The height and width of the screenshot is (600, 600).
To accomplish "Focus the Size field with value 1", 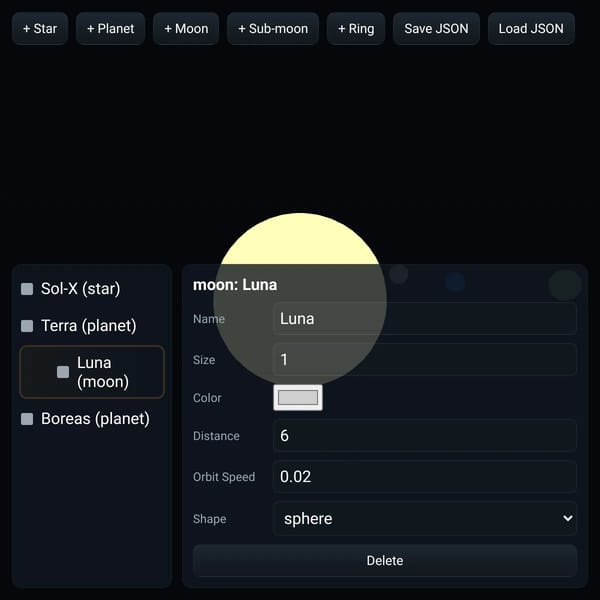I will [425, 359].
